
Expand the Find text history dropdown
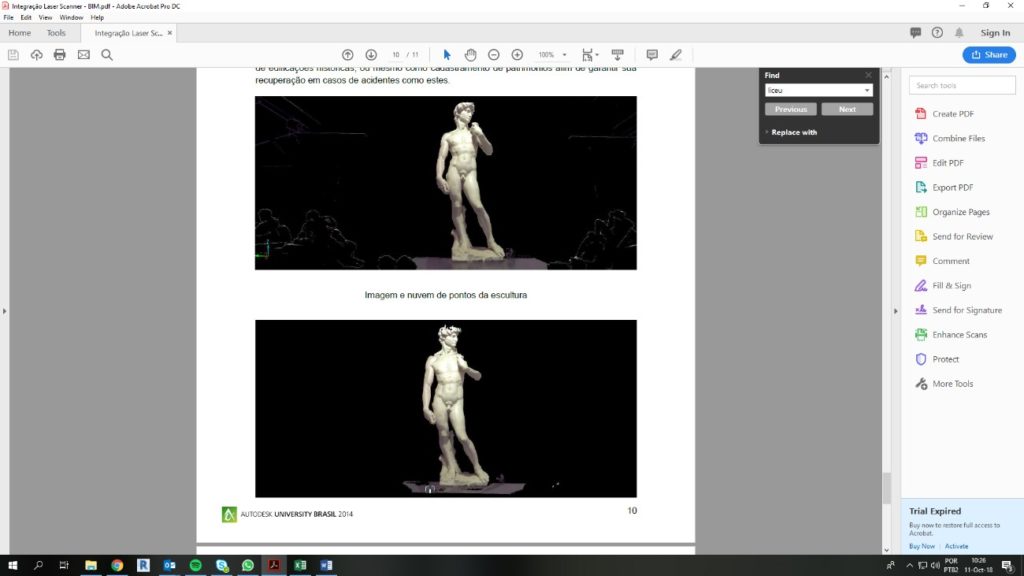pos(866,90)
